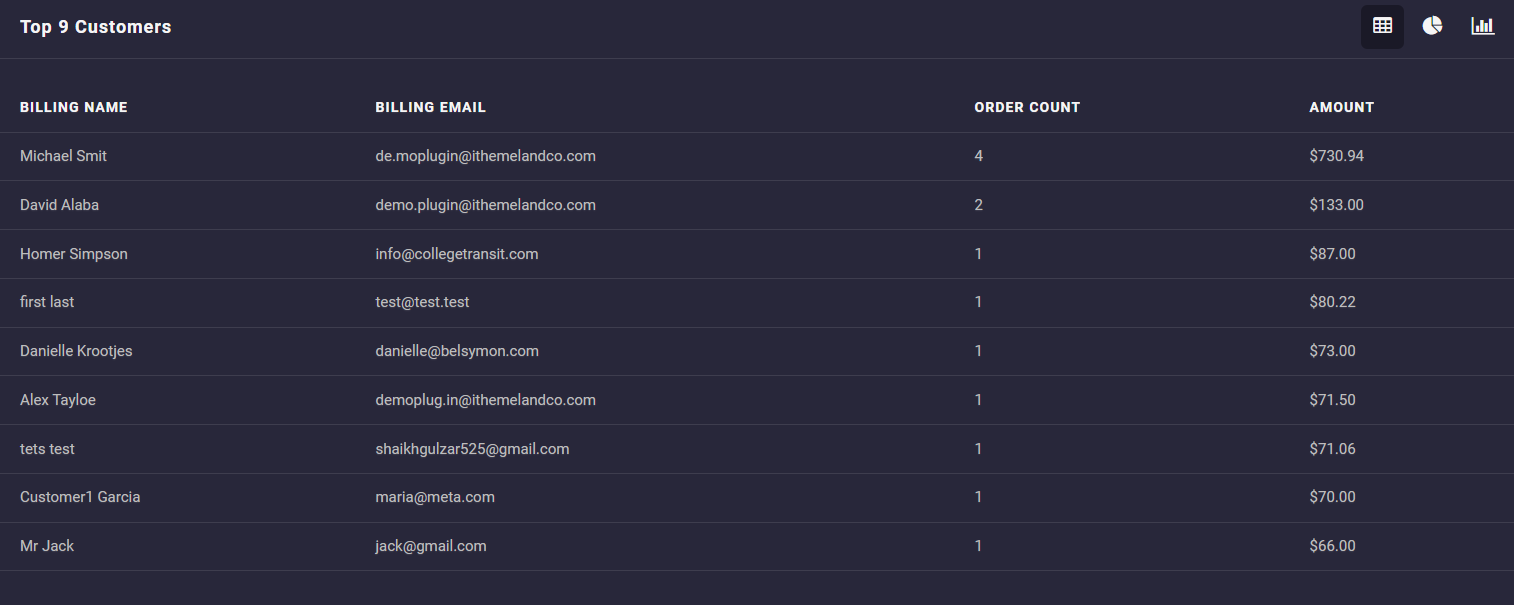Click email info@collegetransit.com
Screen dimensions: 1514x605
click(x=457, y=254)
